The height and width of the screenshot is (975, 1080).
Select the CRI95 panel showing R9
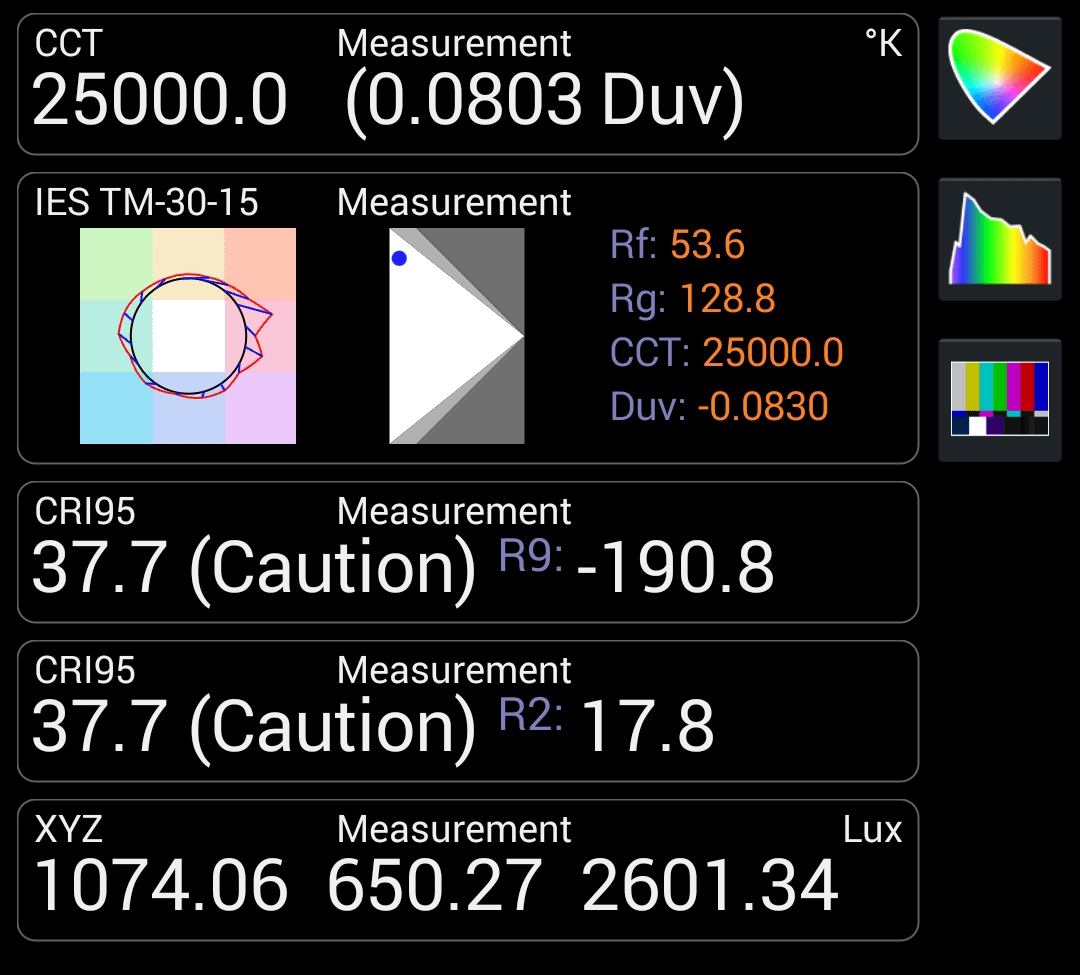point(467,552)
